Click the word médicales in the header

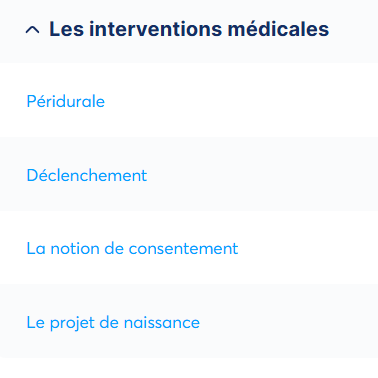coord(278,29)
